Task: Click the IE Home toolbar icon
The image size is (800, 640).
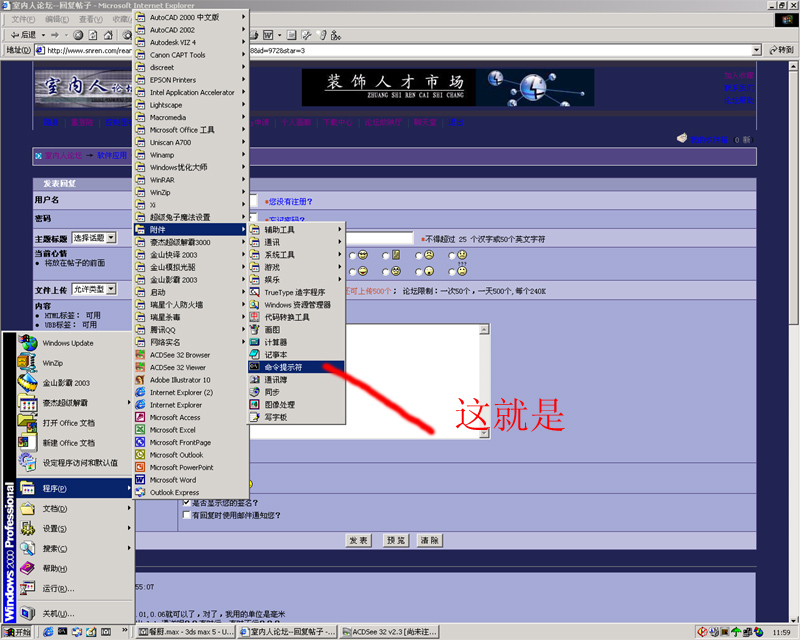Action: pos(108,35)
